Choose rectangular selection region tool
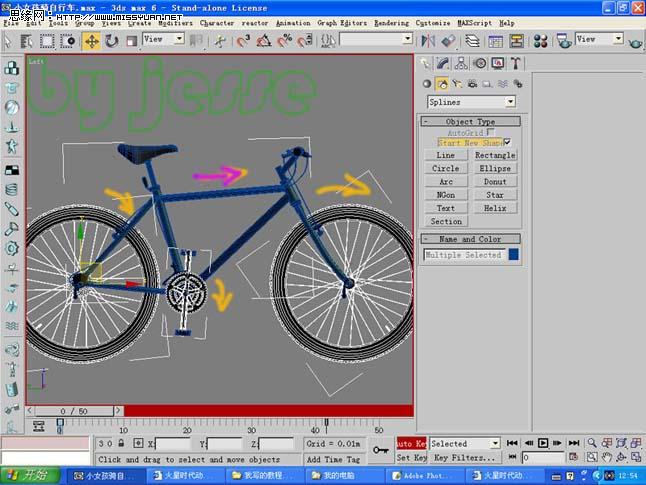Image resolution: width=646 pixels, height=485 pixels. point(47,41)
